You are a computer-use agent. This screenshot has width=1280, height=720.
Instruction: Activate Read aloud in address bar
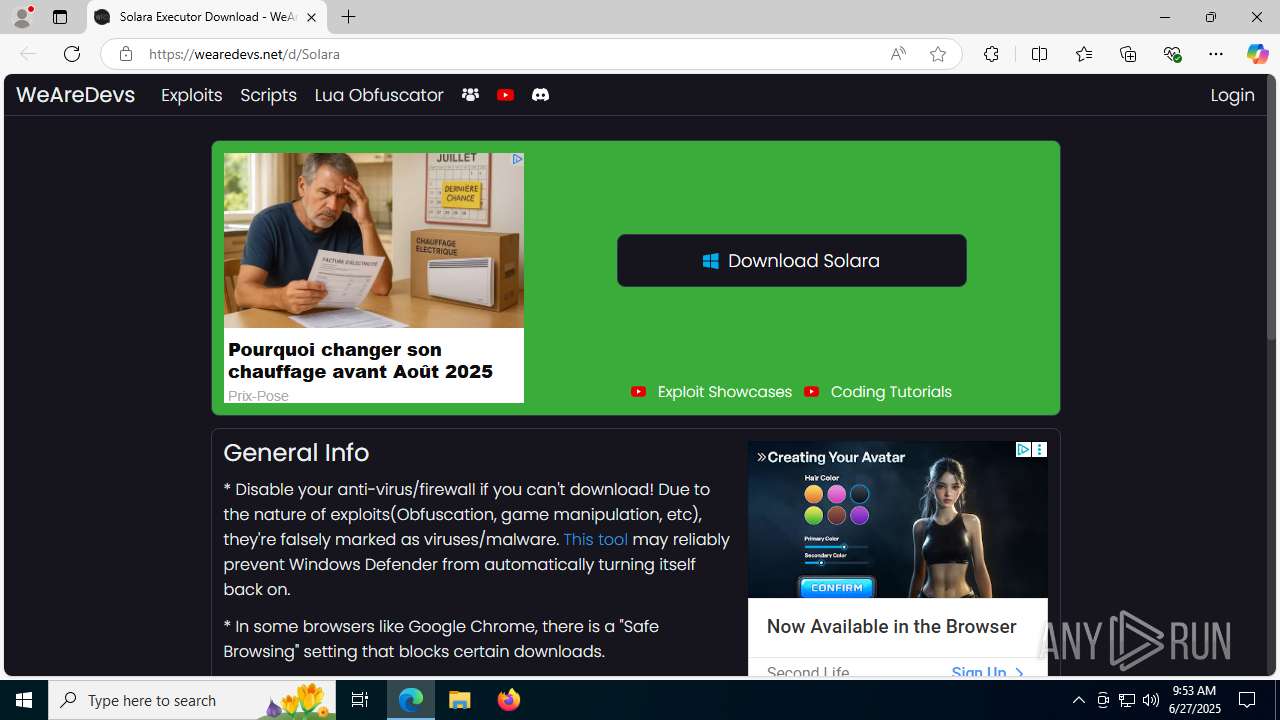[898, 54]
